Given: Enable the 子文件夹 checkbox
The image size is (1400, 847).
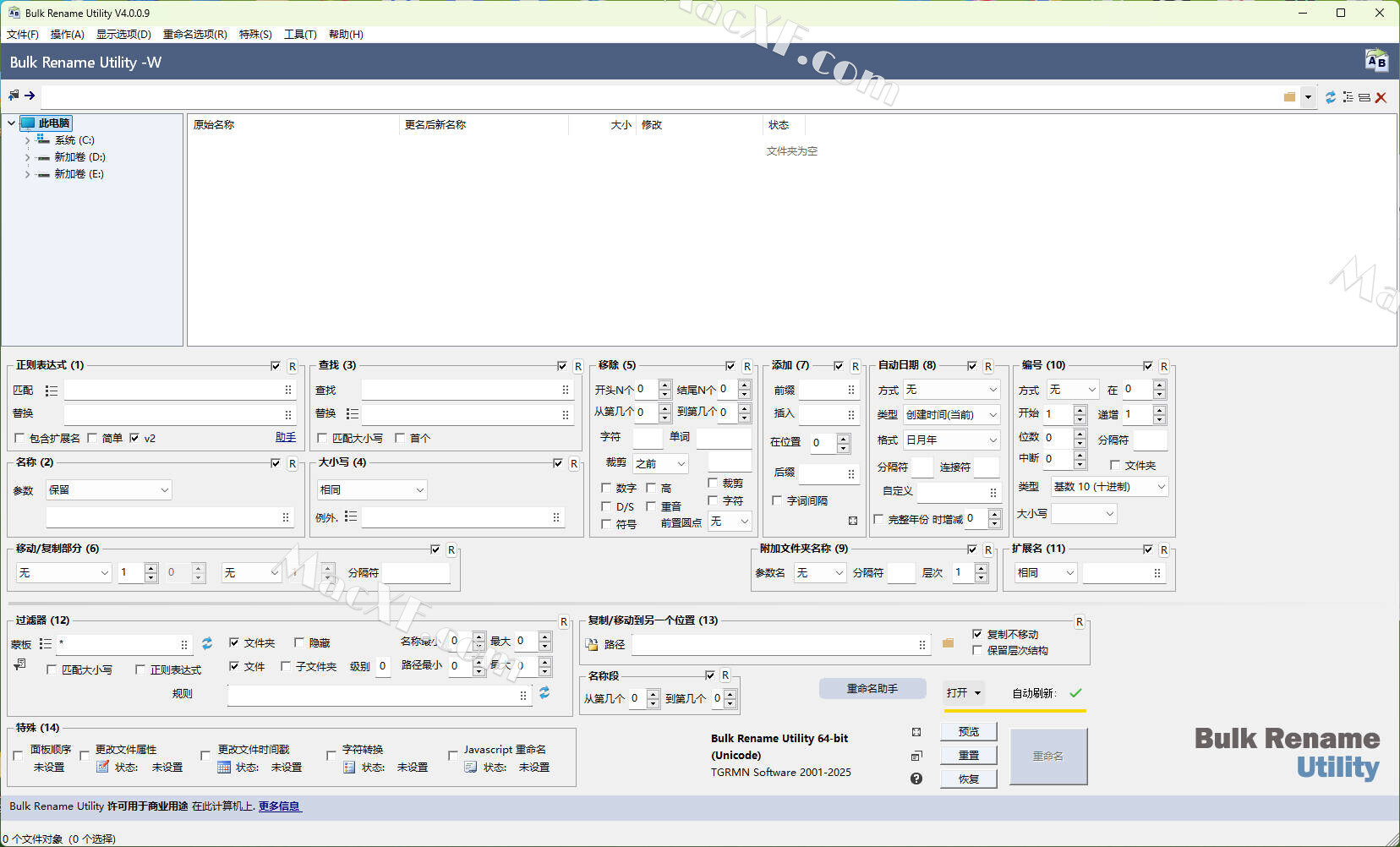Looking at the screenshot, I should pos(286,666).
